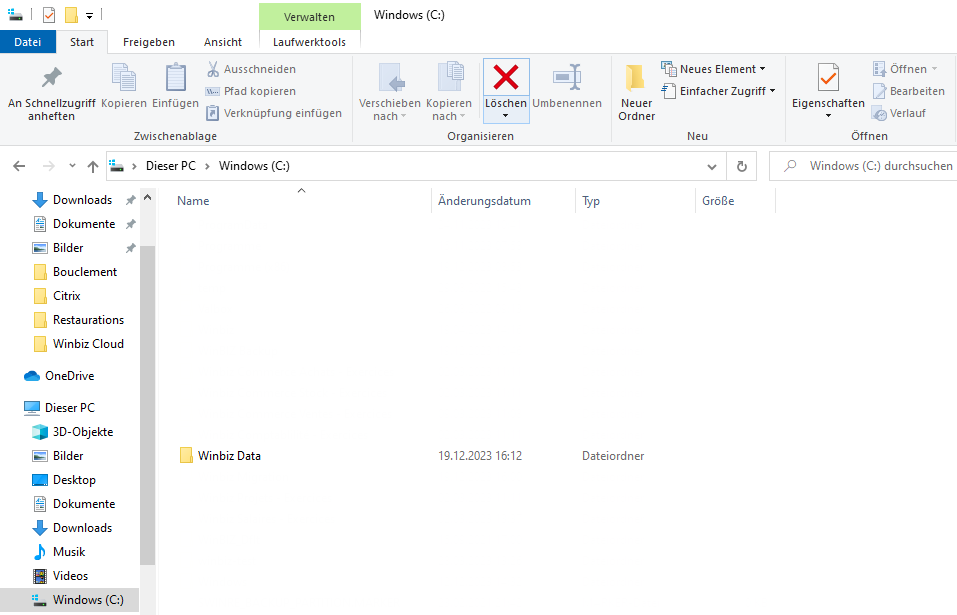This screenshot has height=615, width=957.
Task: Click Bearbeiten in the ribbon
Action: click(x=909, y=91)
